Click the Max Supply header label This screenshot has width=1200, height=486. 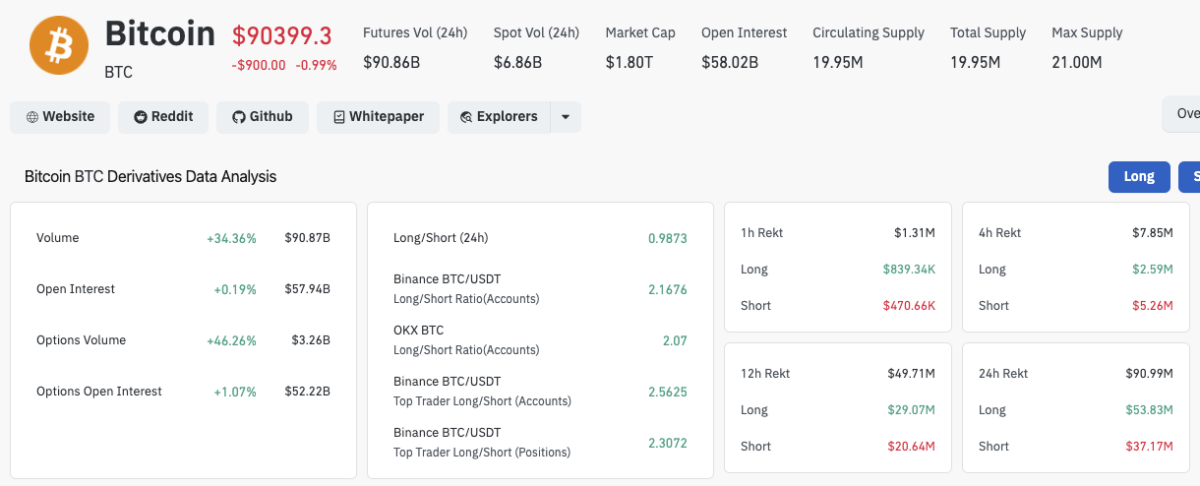[1087, 33]
